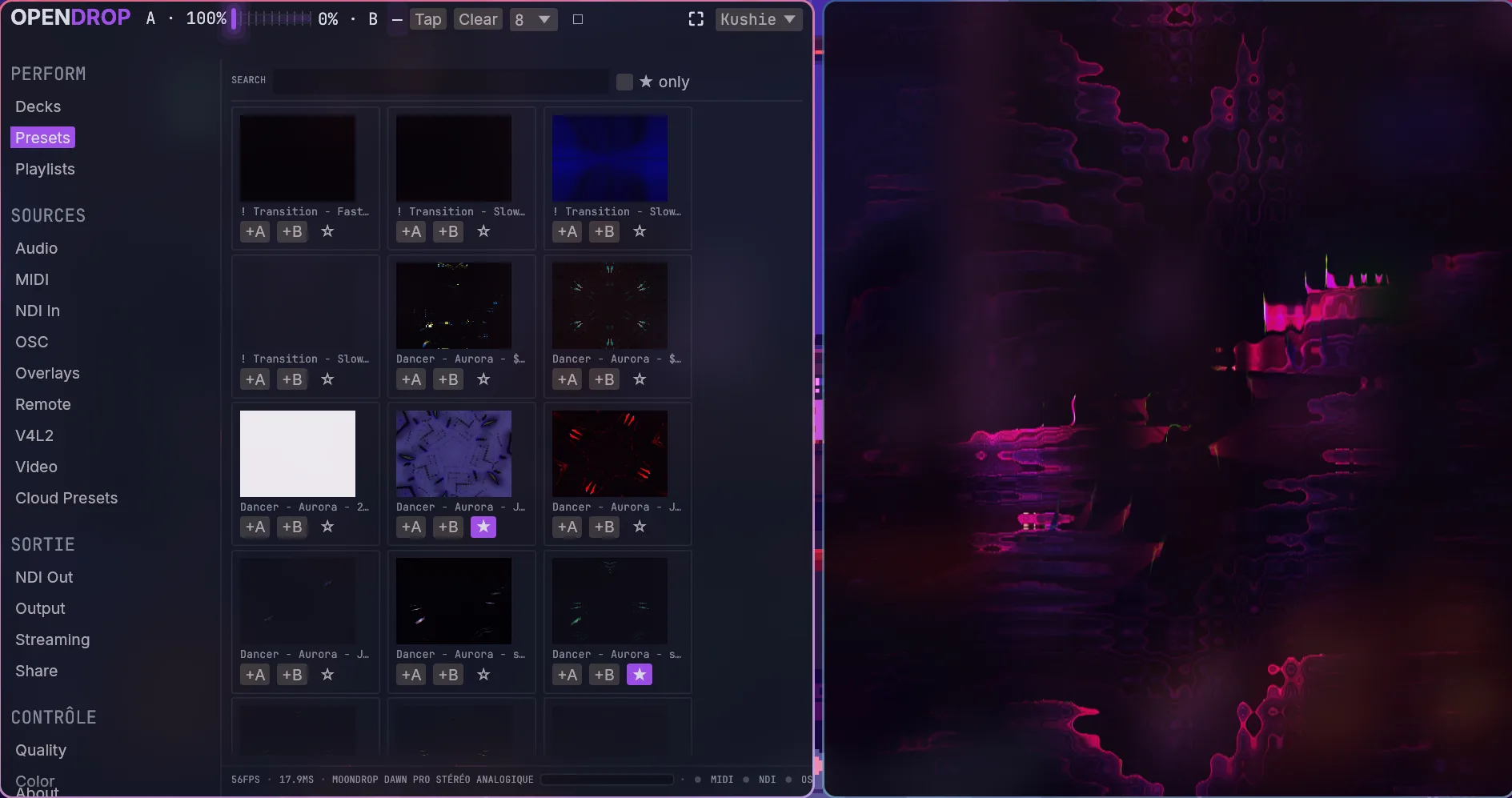Select the white Dancer - Aurora - 2 thumbnail
Image resolution: width=1512 pixels, height=798 pixels.
298,454
